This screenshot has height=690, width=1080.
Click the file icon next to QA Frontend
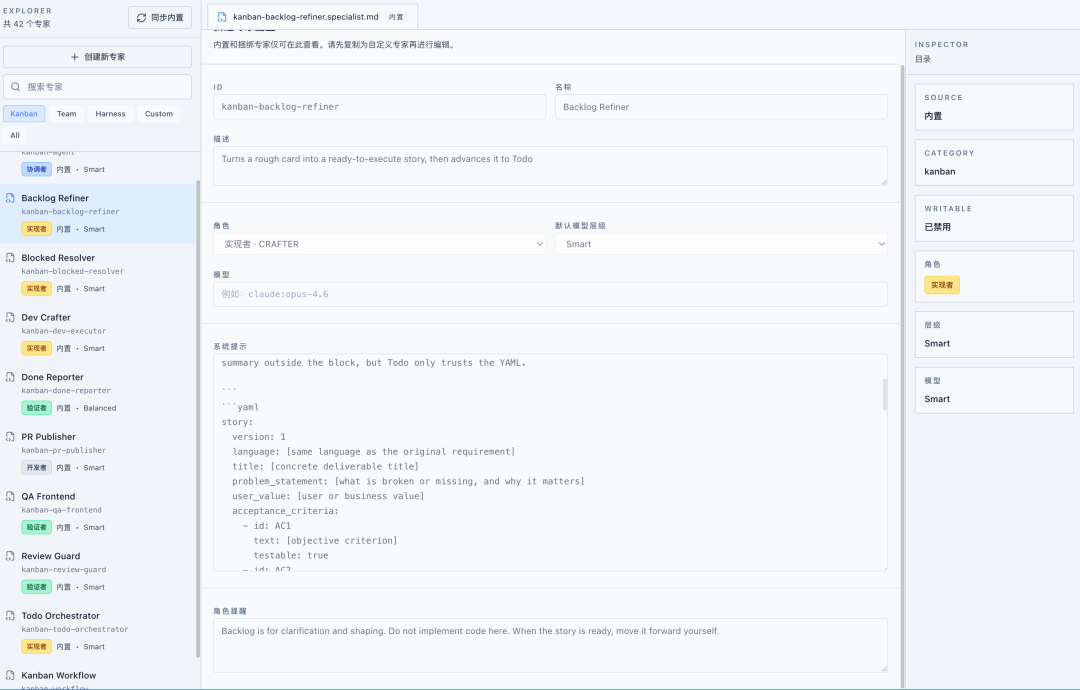point(10,496)
